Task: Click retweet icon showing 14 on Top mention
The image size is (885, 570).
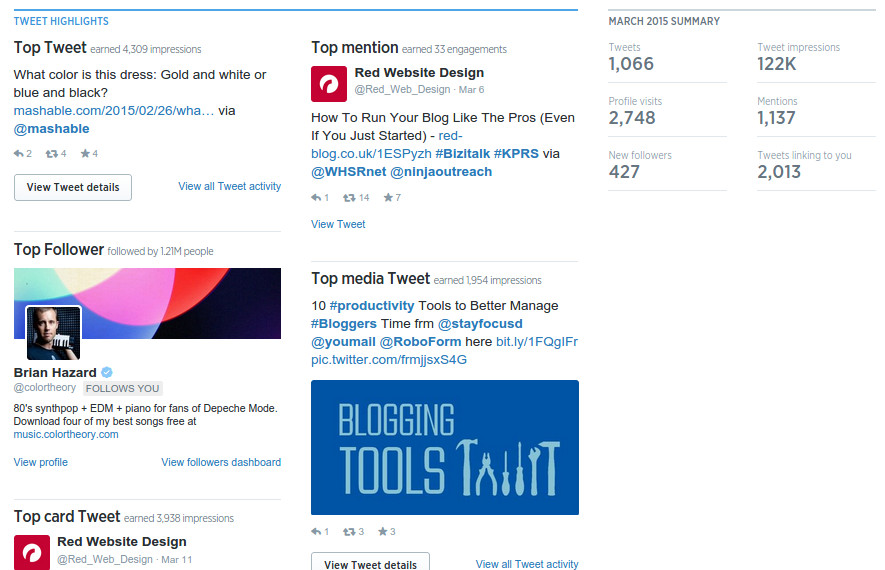Action: (x=349, y=198)
